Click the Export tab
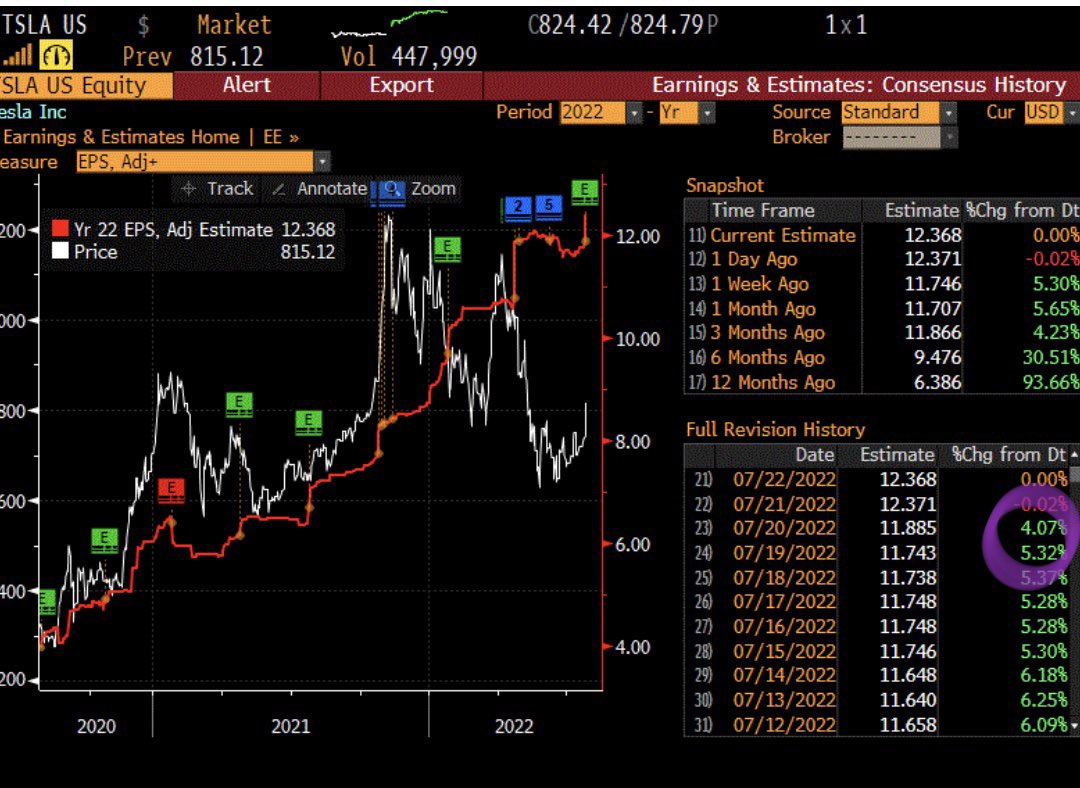This screenshot has height=788, width=1080. pos(402,85)
